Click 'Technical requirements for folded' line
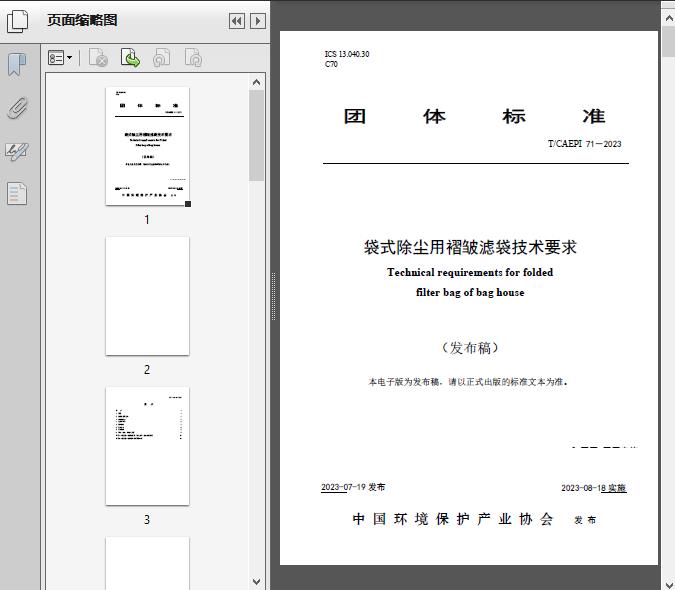This screenshot has height=590, width=675. [x=470, y=272]
